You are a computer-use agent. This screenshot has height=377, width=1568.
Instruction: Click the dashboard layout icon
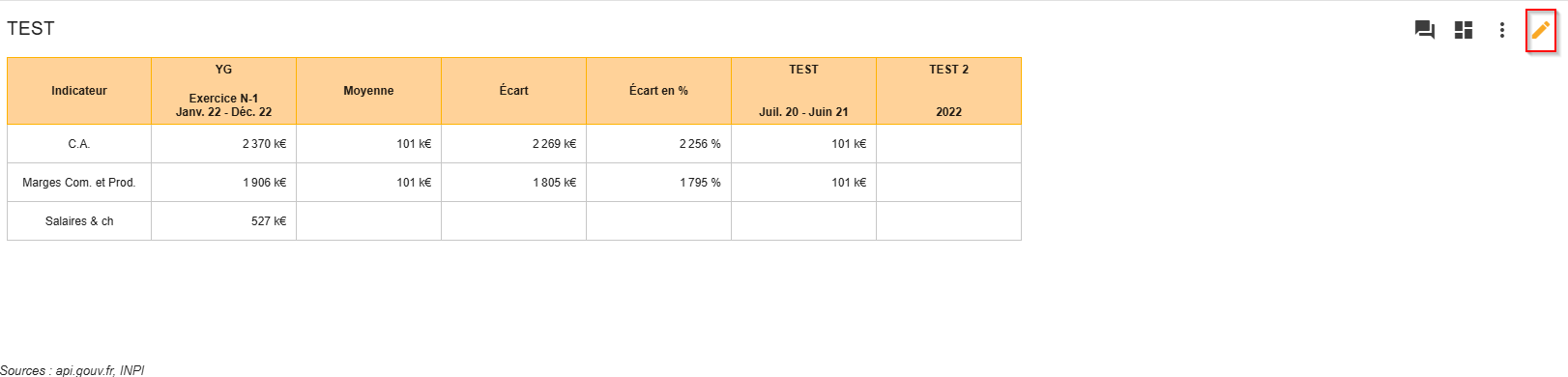(x=1464, y=30)
